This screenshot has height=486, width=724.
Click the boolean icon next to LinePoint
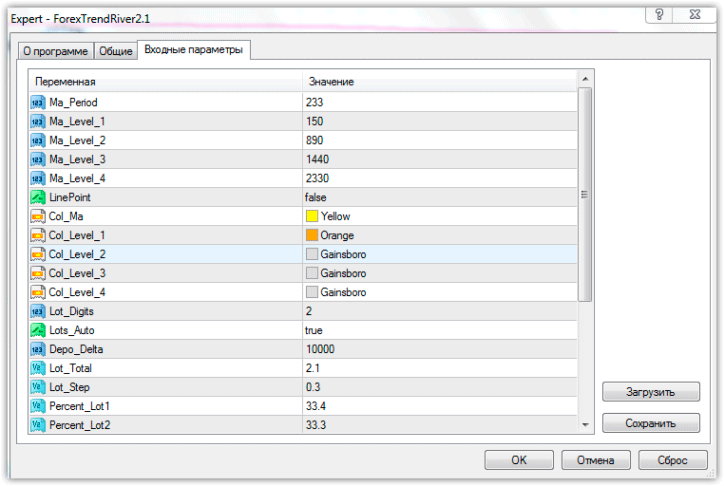click(x=38, y=197)
